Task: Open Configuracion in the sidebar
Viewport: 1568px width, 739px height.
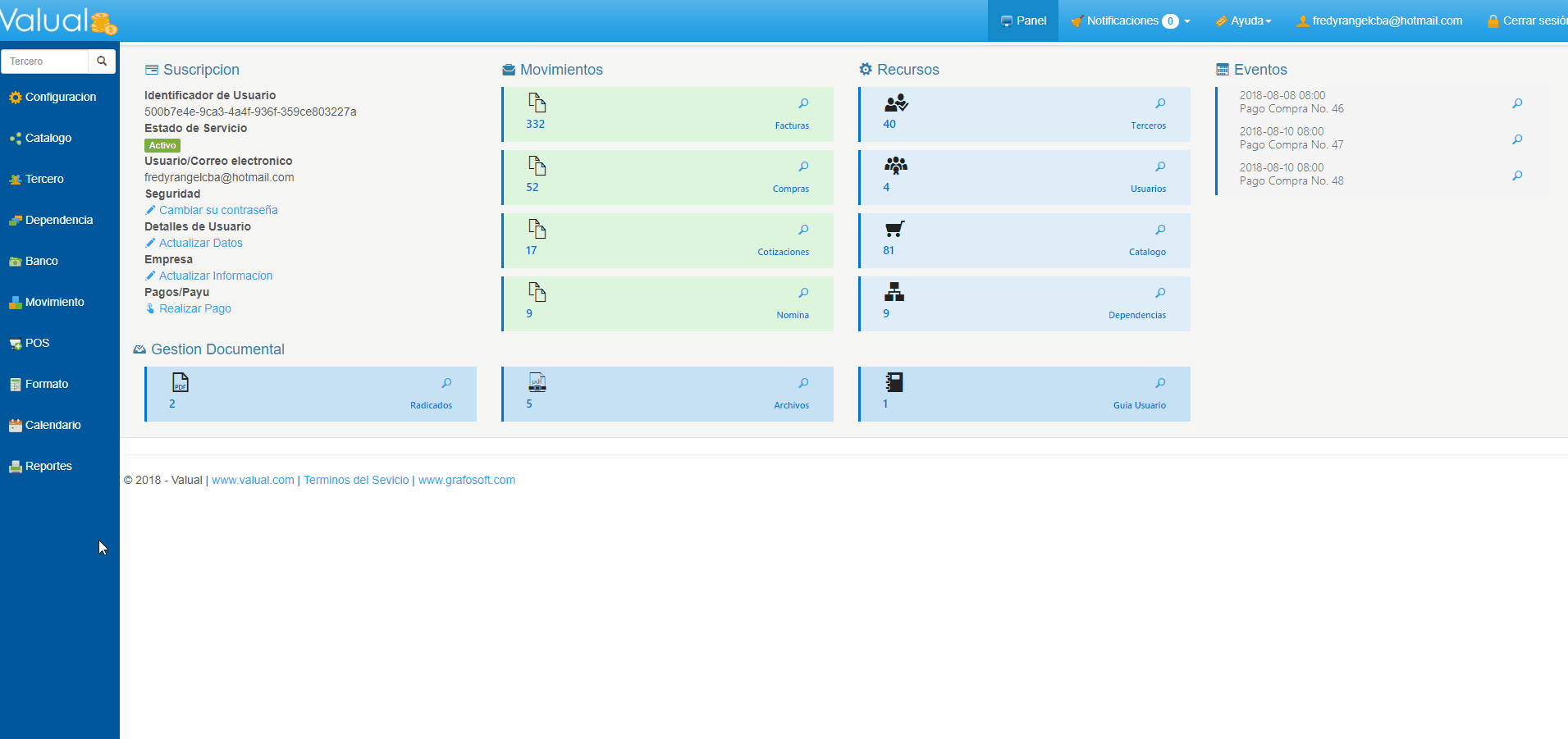Action: click(x=60, y=97)
